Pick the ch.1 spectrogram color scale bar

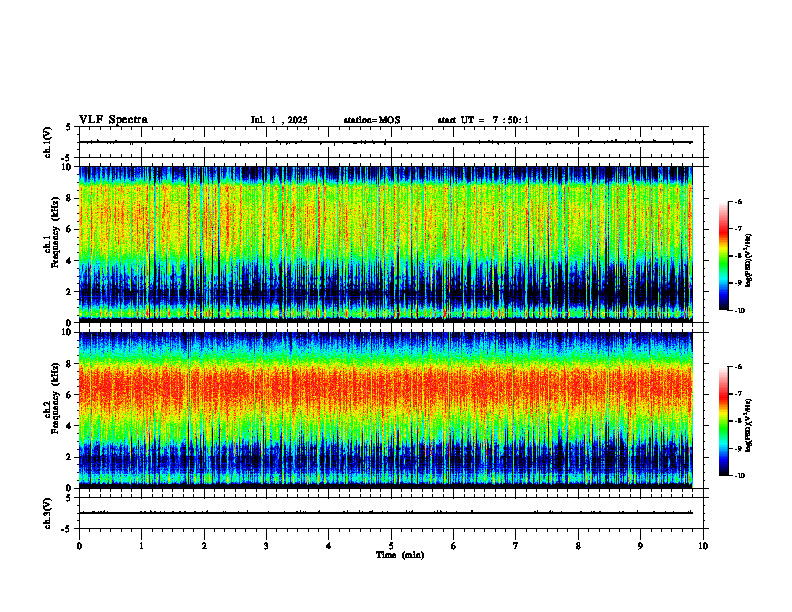tap(724, 256)
